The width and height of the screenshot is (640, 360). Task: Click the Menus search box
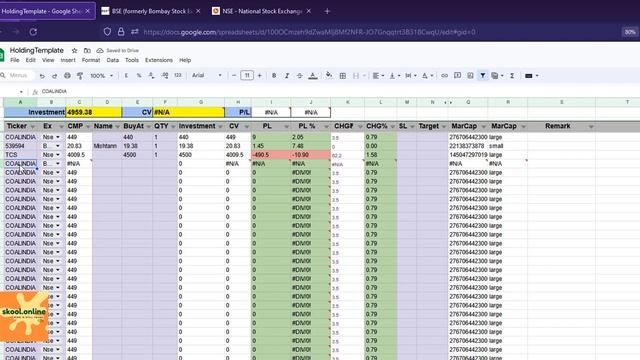16,76
